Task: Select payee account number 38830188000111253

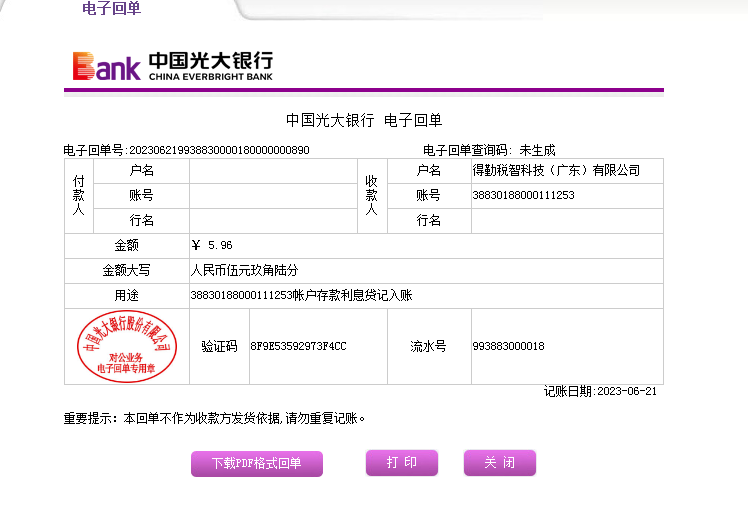Action: click(523, 195)
